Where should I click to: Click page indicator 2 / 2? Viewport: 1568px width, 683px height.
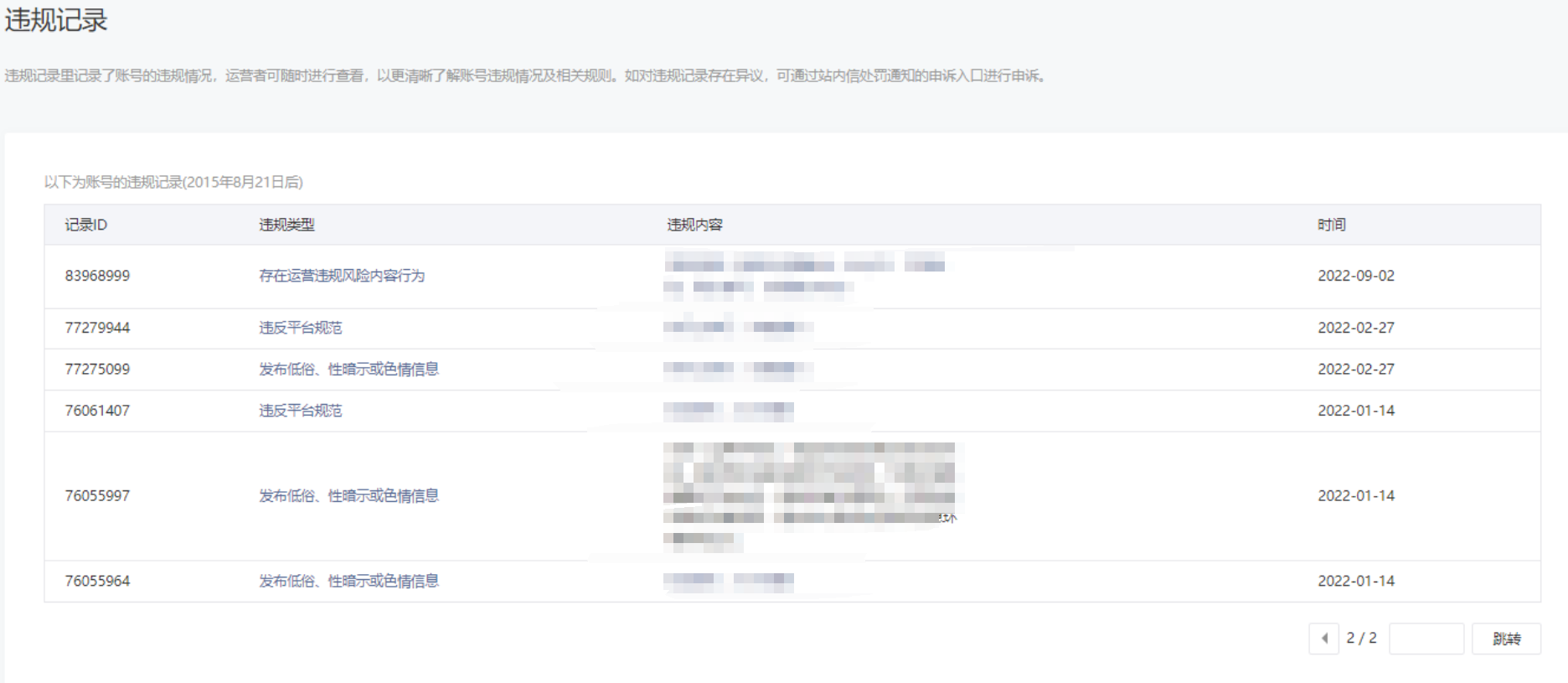click(1361, 638)
